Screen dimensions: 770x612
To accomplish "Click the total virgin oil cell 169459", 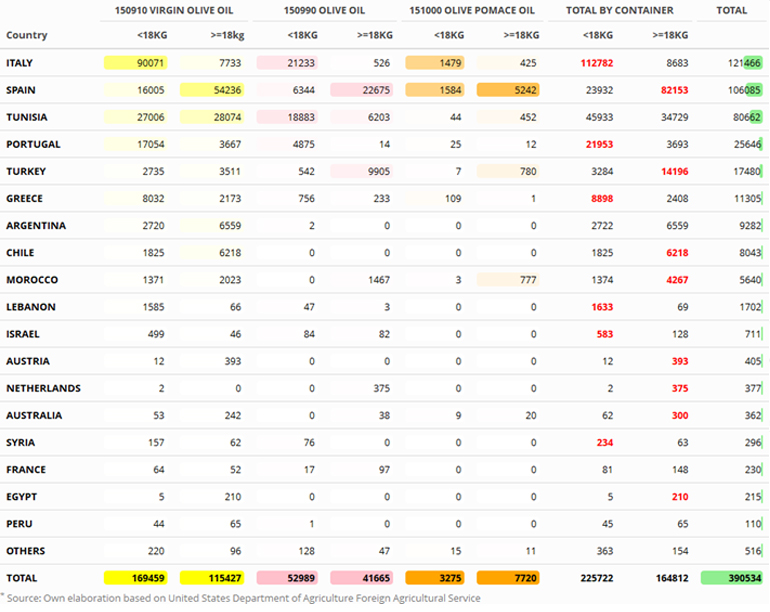I will coord(136,578).
